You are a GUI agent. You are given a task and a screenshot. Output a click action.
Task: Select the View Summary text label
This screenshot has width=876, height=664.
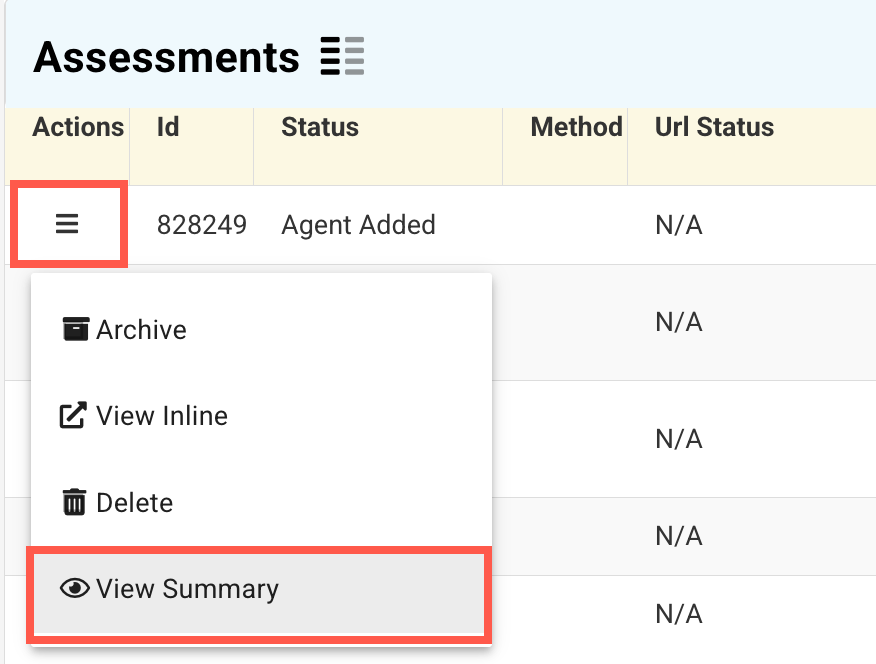187,589
